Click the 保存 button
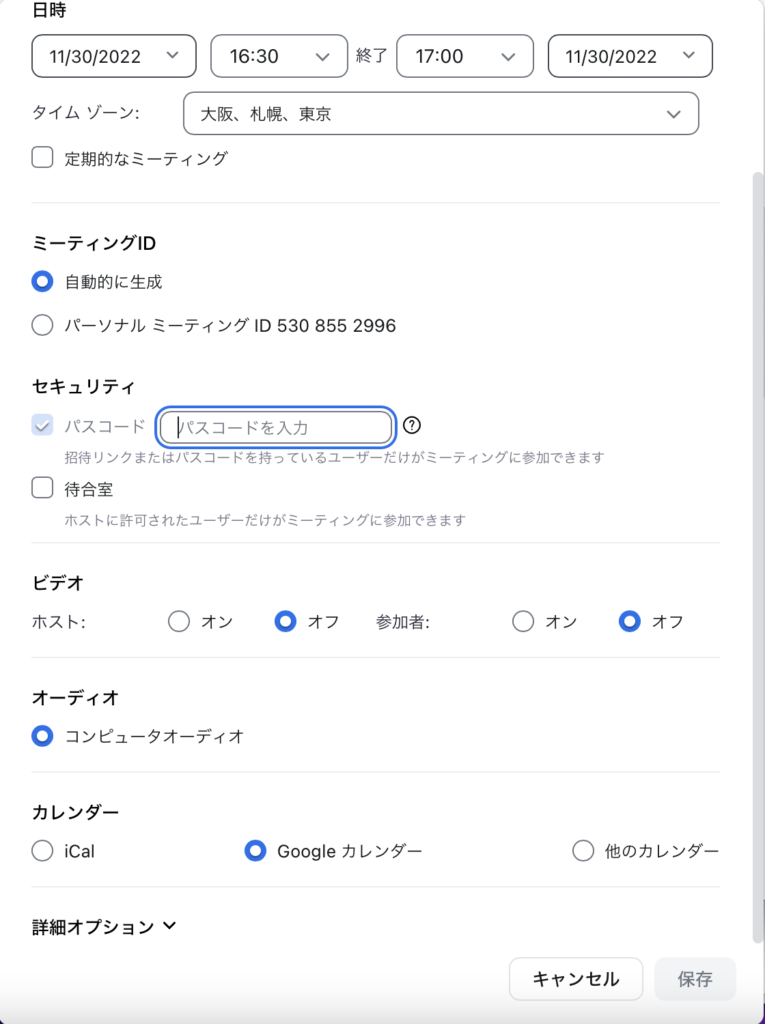The image size is (765, 1024). tap(695, 979)
